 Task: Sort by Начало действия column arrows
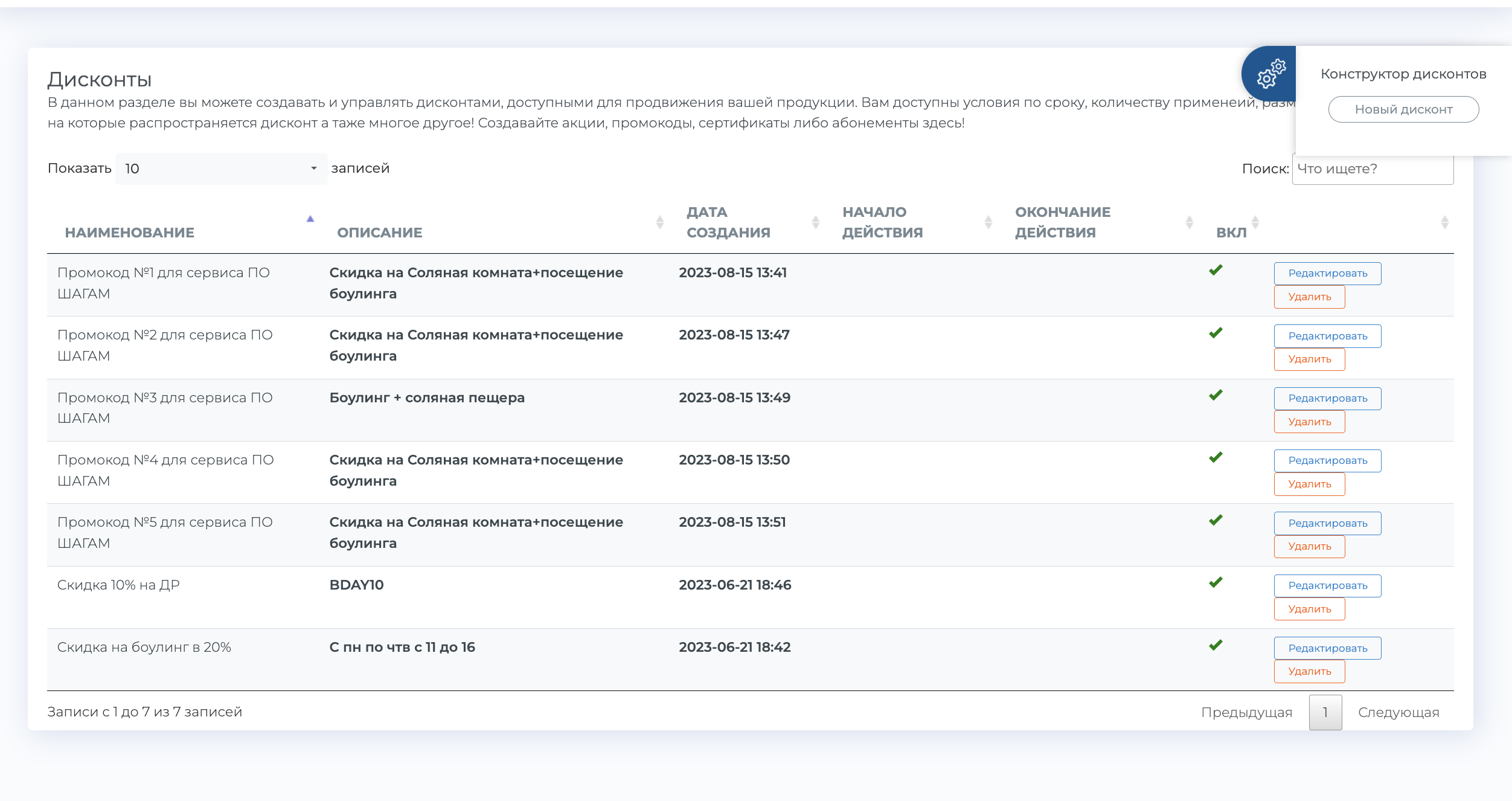pos(988,222)
